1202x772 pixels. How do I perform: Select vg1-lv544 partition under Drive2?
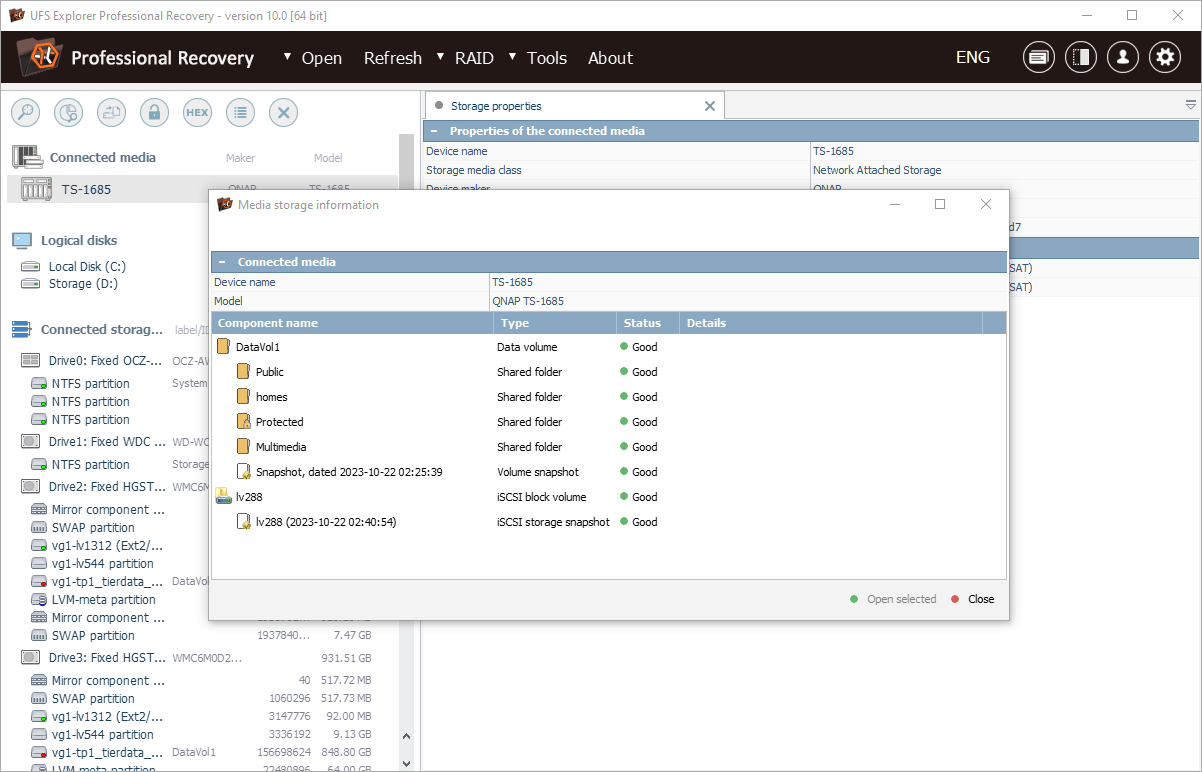pyautogui.click(x=102, y=563)
